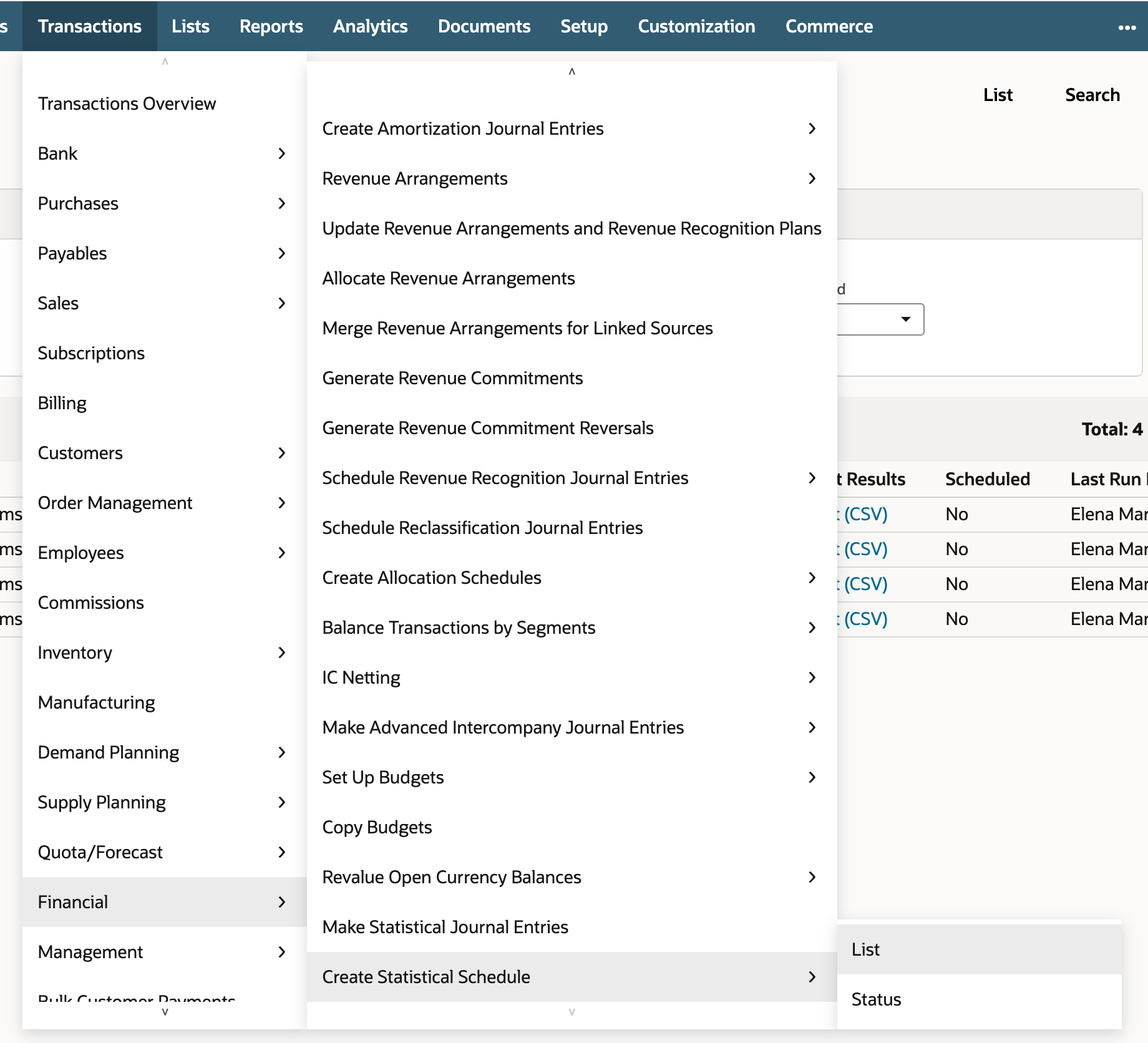
Task: Open the Reports navigation menu
Action: pyautogui.click(x=271, y=26)
